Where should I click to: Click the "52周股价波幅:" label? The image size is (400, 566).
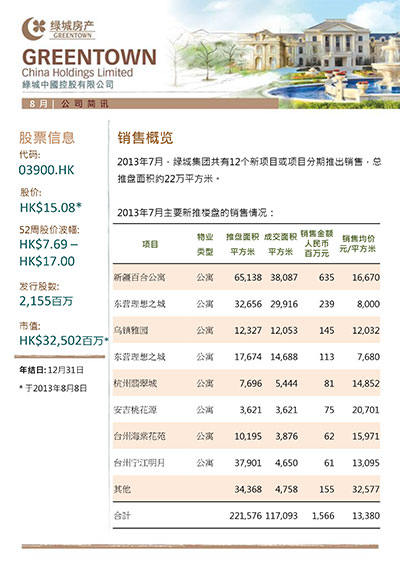(x=49, y=230)
